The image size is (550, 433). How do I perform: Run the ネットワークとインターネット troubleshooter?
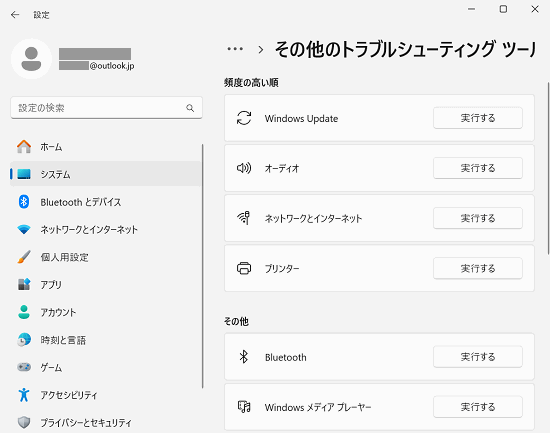pyautogui.click(x=478, y=218)
